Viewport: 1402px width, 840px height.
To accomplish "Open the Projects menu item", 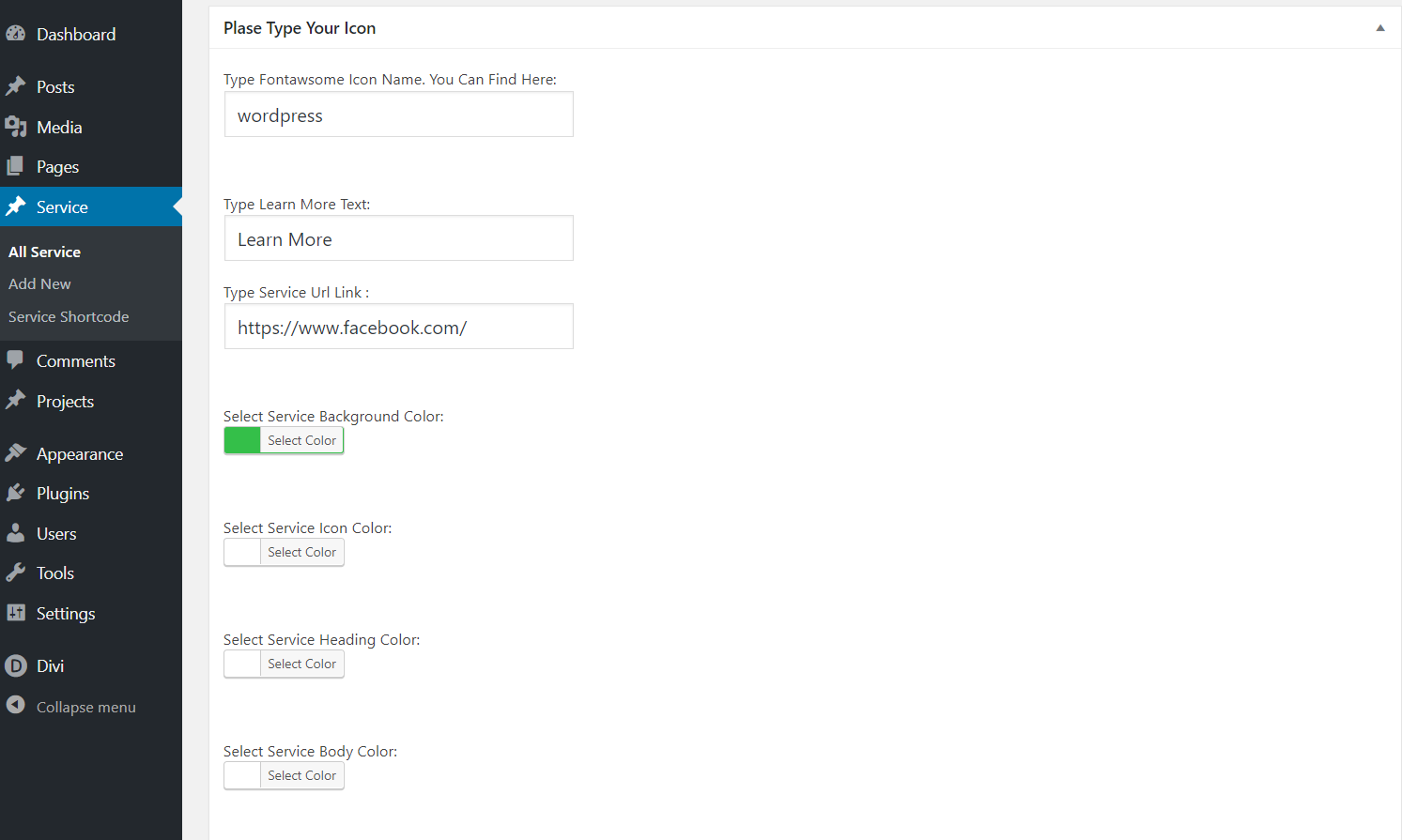I will coord(65,401).
